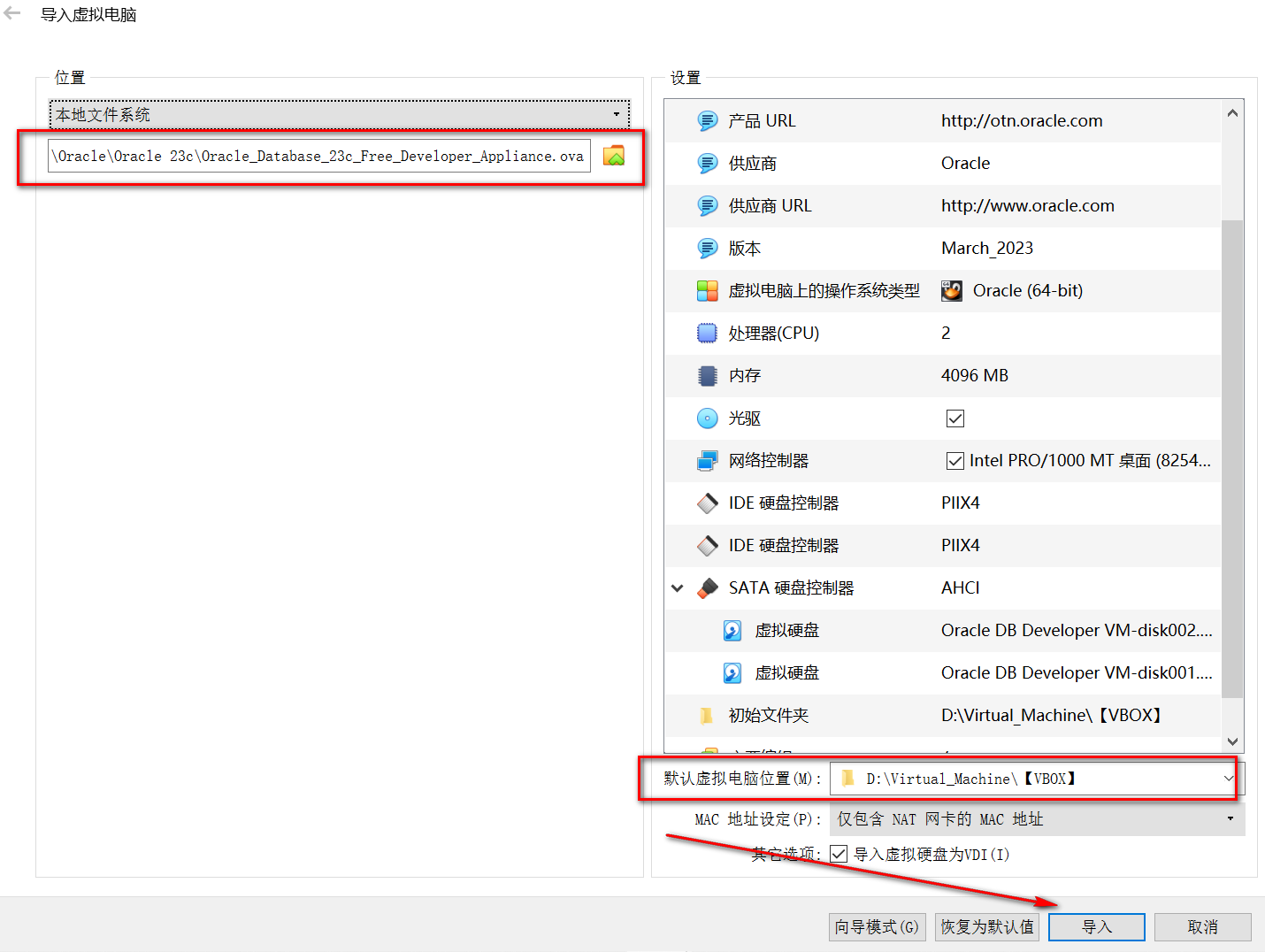Click the settings list scroll up arrow

(1232, 112)
